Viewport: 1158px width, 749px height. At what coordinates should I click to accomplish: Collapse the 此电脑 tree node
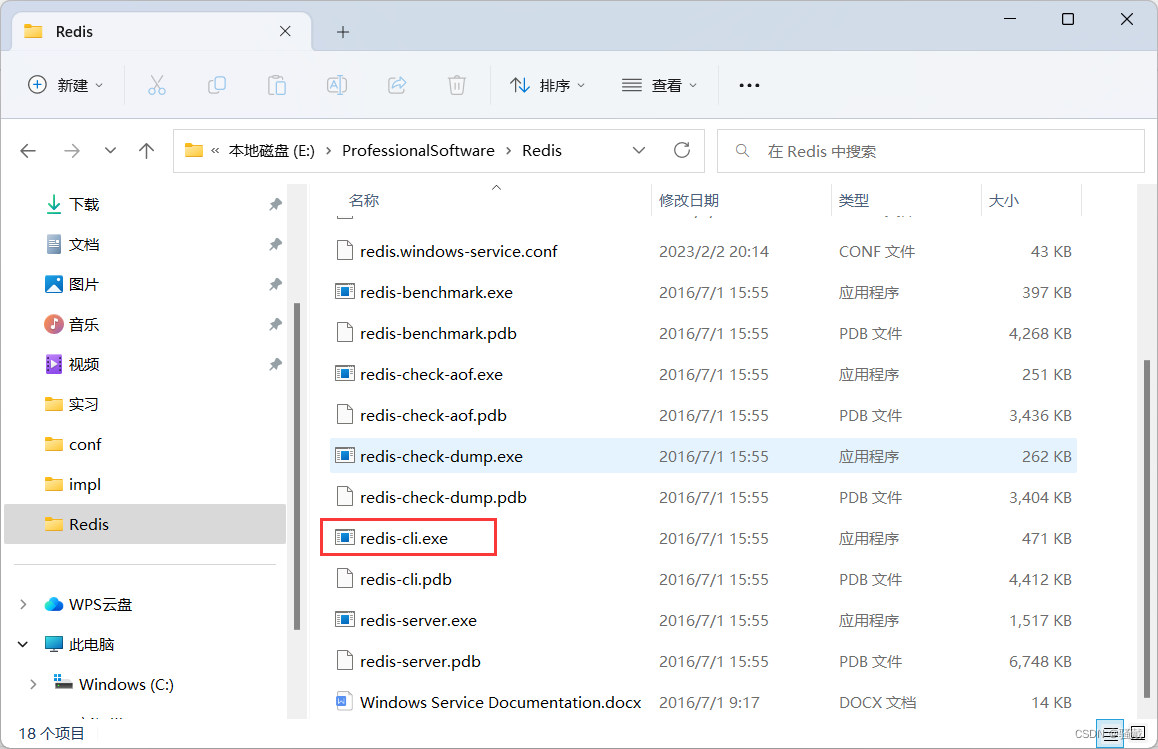tap(23, 644)
